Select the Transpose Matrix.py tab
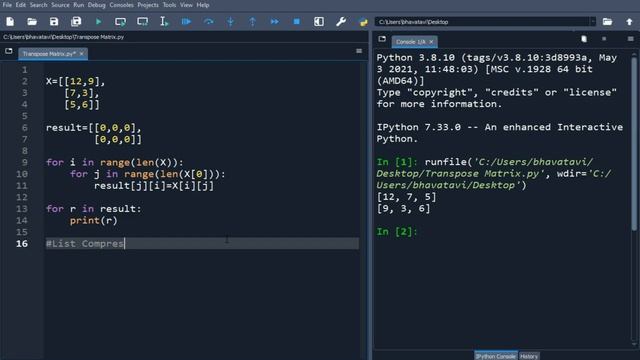The width and height of the screenshot is (640, 360). coord(49,54)
